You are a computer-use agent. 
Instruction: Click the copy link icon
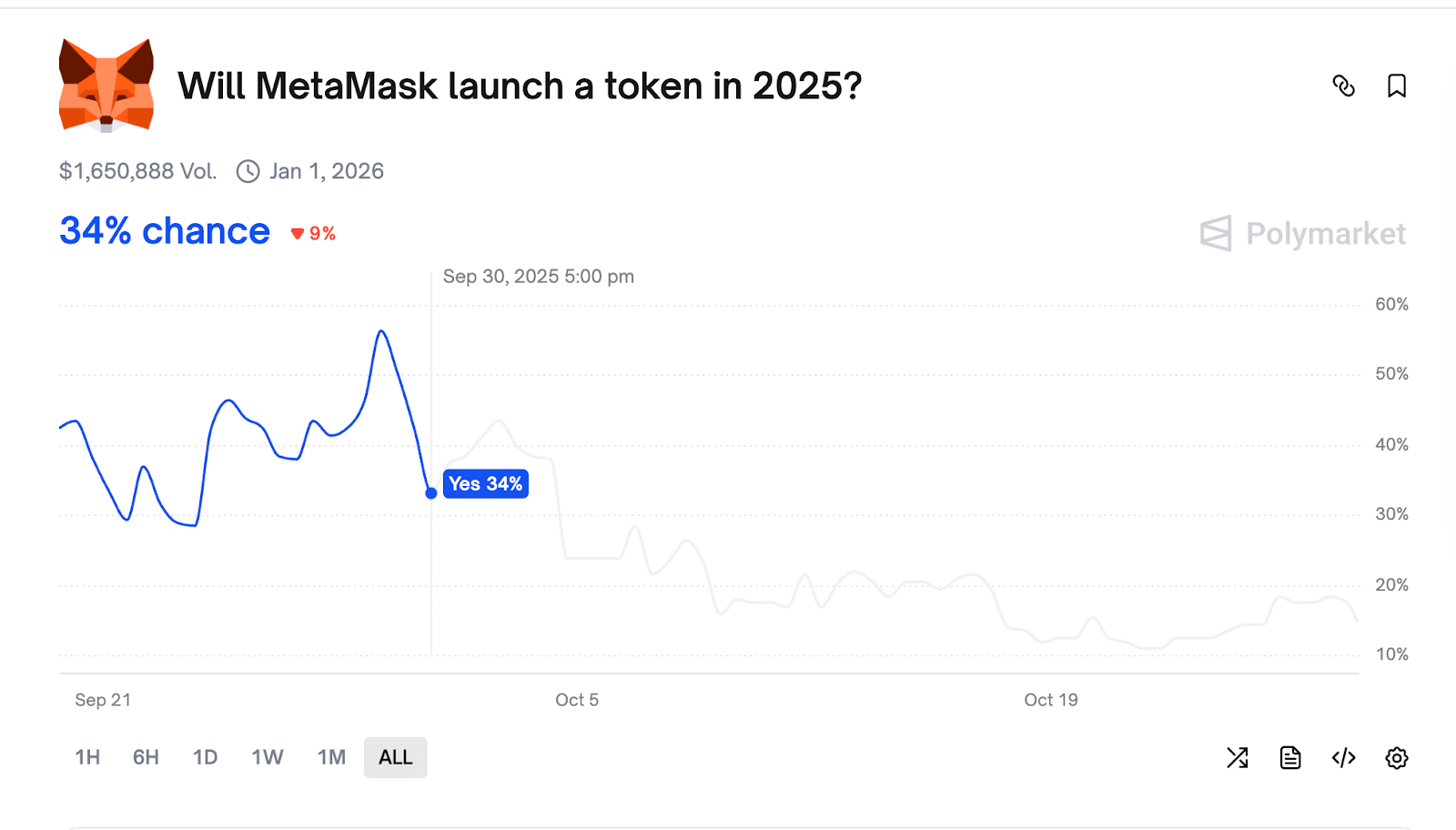pyautogui.click(x=1343, y=86)
